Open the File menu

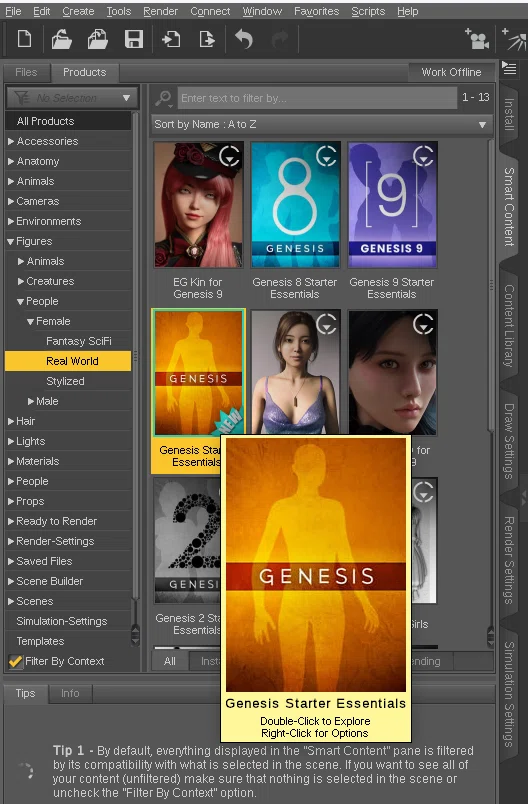coord(13,11)
